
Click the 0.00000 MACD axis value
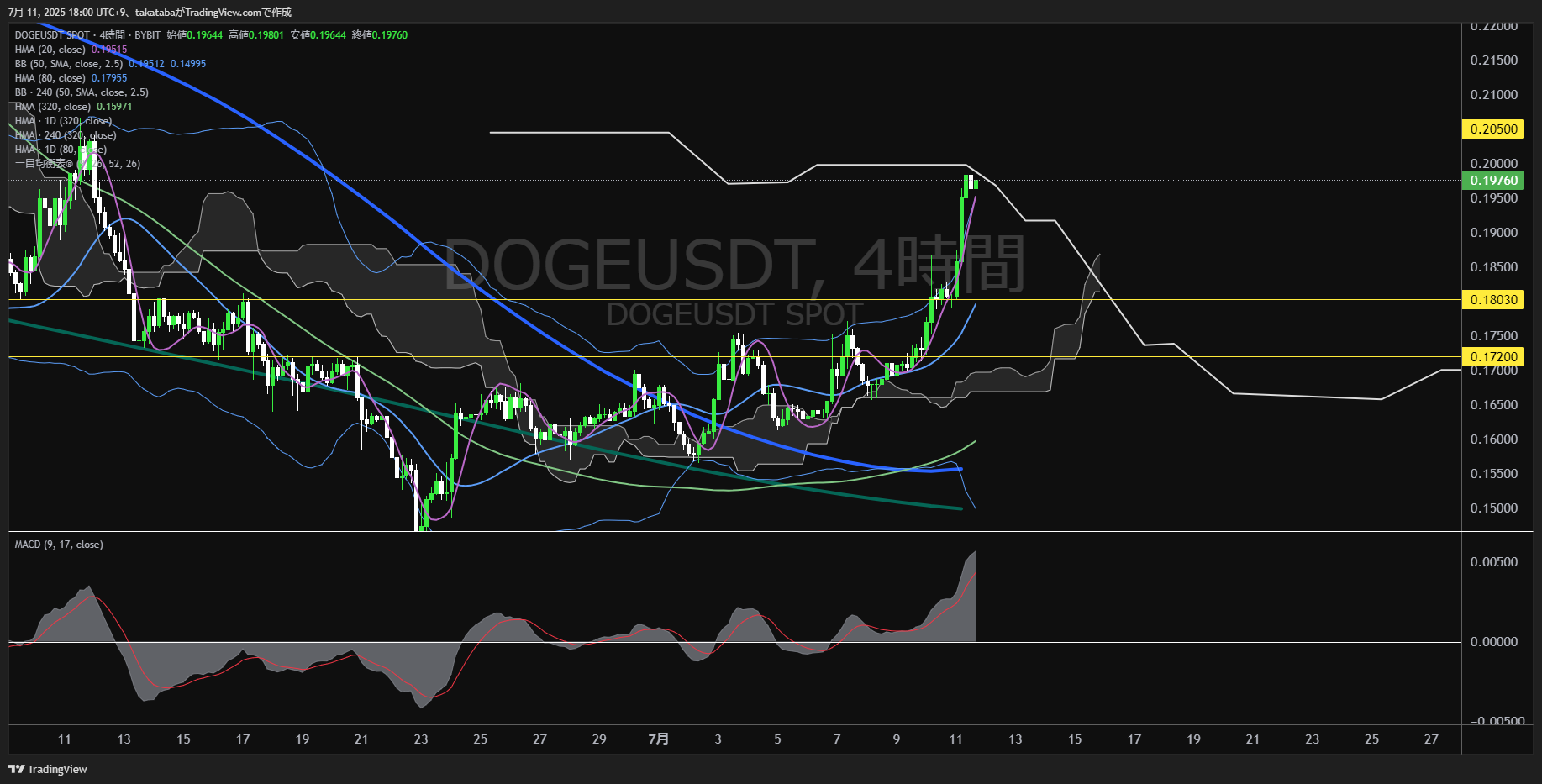point(1494,642)
